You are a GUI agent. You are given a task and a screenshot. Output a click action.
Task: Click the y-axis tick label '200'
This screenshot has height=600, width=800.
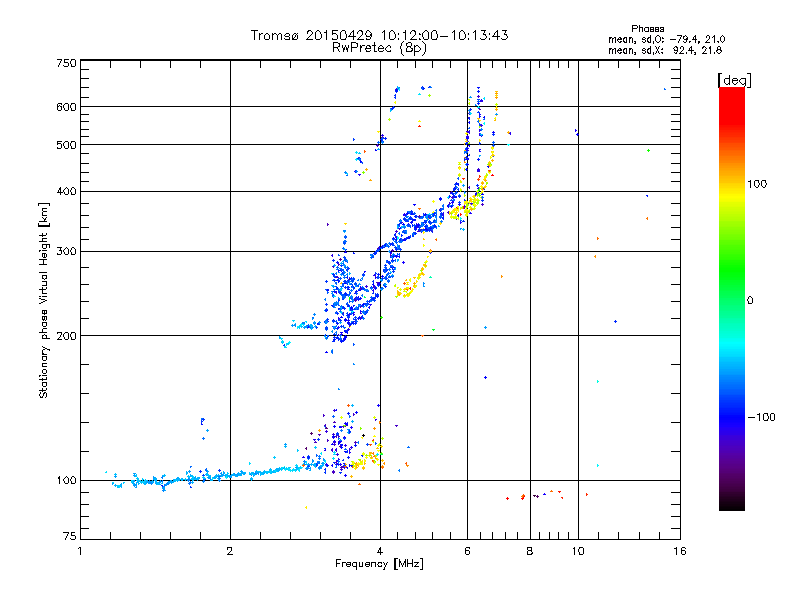click(x=66, y=336)
